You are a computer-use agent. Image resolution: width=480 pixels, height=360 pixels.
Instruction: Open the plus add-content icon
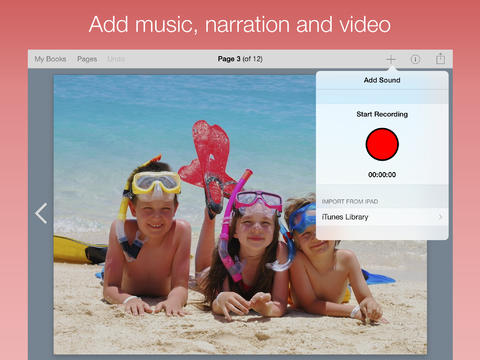click(x=391, y=60)
